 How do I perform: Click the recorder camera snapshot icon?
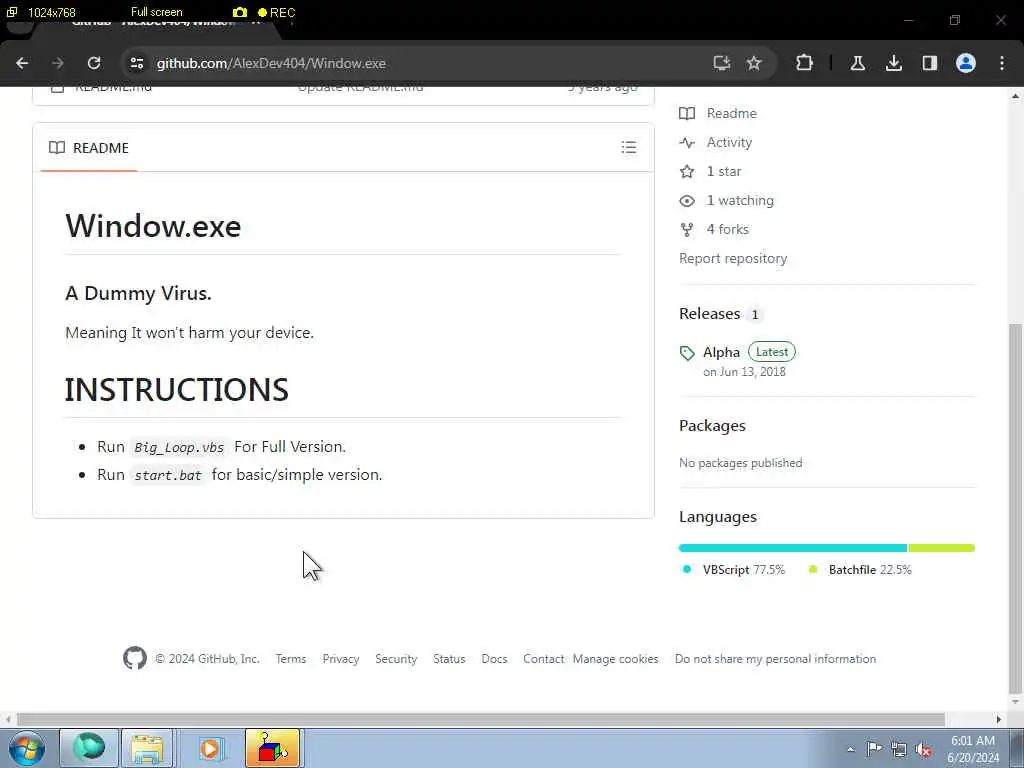click(240, 12)
